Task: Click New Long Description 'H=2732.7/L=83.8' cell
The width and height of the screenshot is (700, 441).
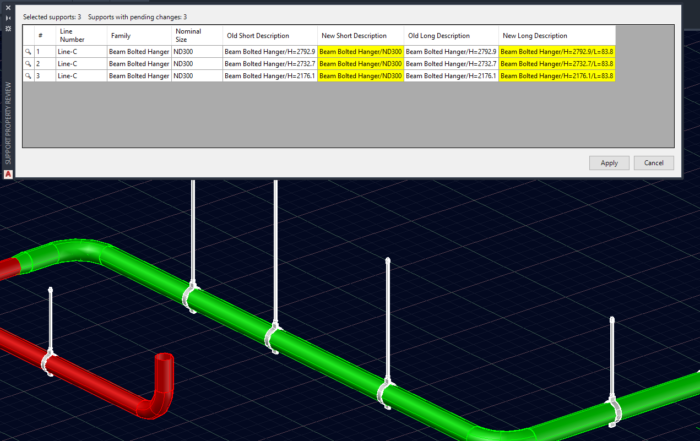Action: pos(557,64)
